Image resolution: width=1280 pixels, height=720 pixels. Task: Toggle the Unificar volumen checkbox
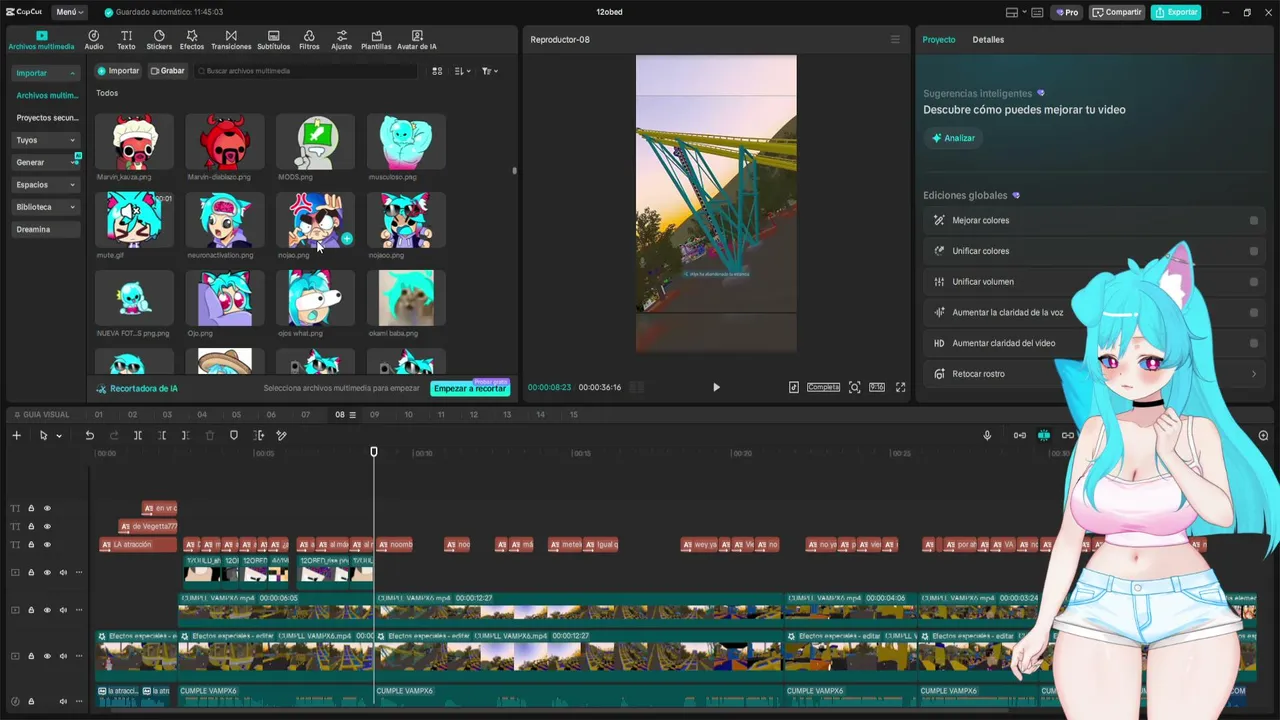(1254, 282)
